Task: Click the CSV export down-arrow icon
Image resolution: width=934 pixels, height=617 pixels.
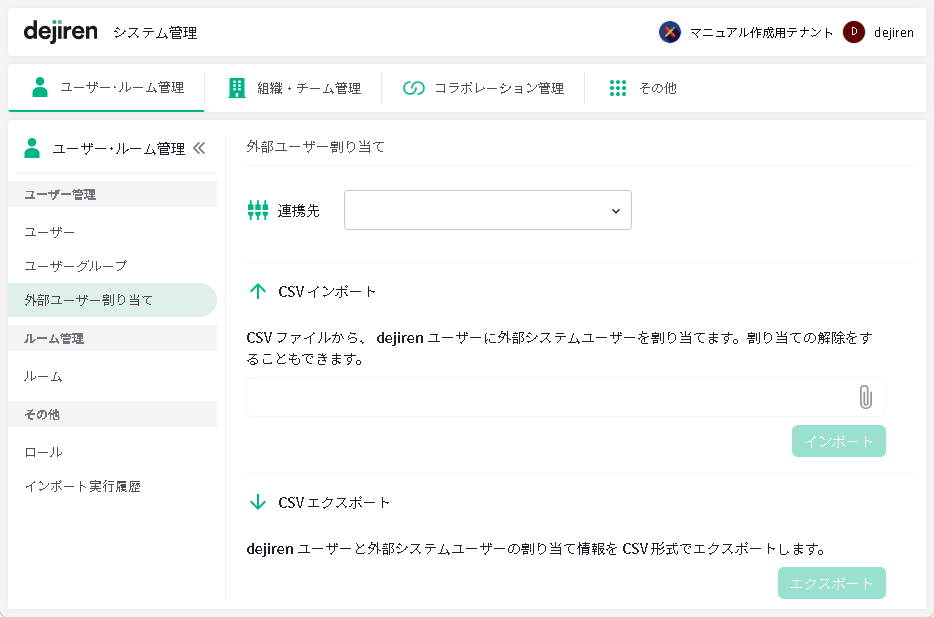Action: pyautogui.click(x=257, y=502)
